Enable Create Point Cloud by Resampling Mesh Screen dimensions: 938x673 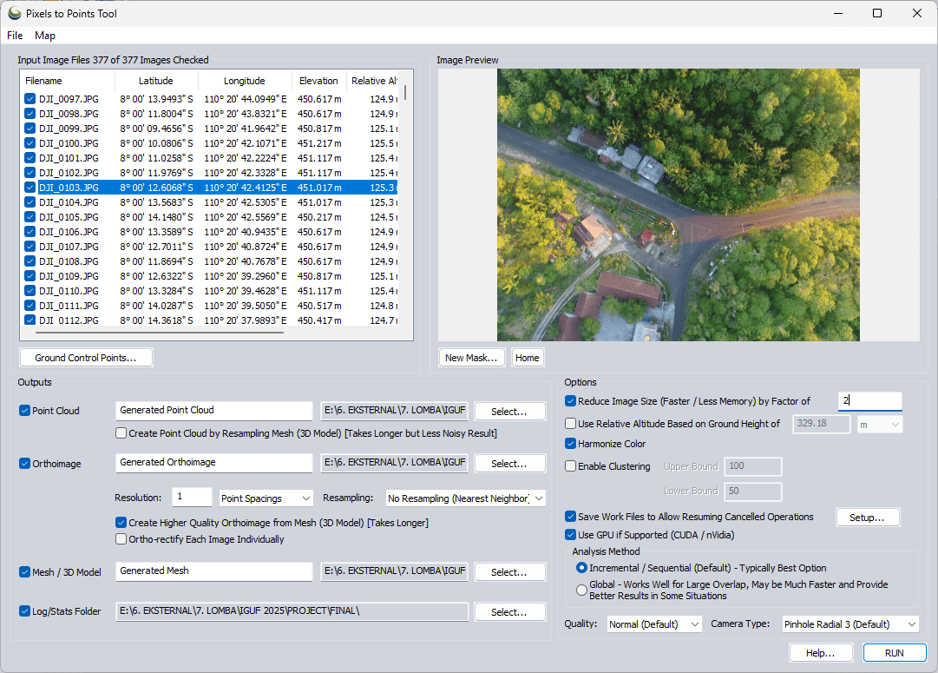coord(121,432)
